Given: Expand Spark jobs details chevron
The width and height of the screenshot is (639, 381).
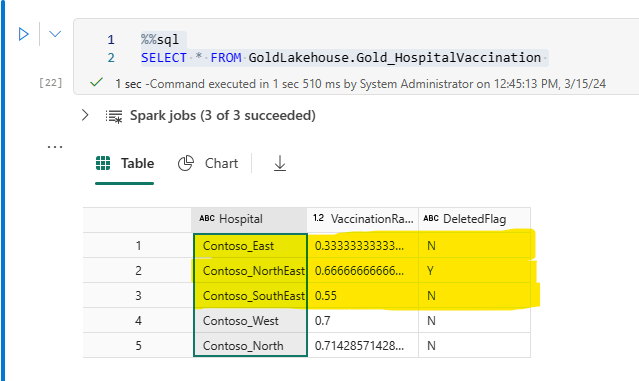Looking at the screenshot, I should tap(85, 115).
